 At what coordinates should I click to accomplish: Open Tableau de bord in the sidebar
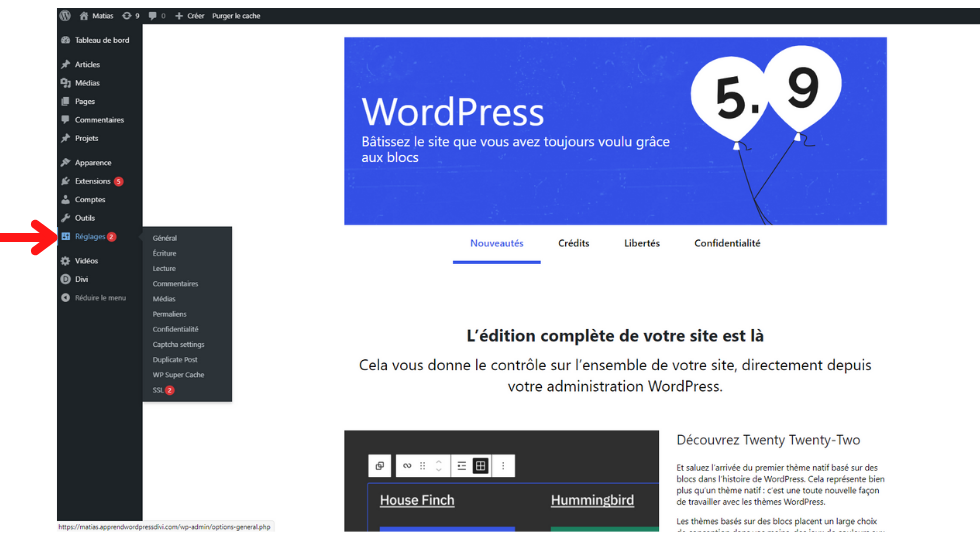pos(101,40)
